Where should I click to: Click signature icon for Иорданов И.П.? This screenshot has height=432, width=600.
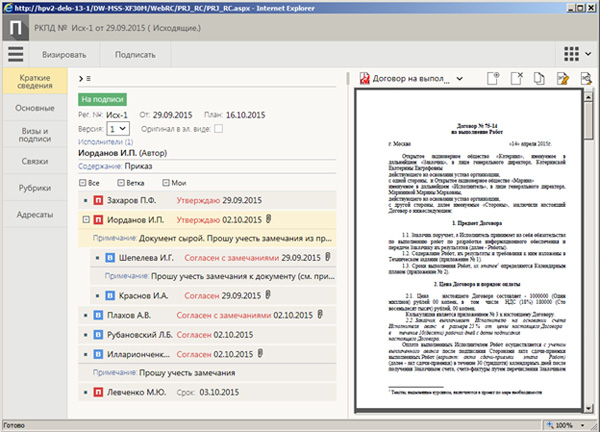tap(98, 220)
